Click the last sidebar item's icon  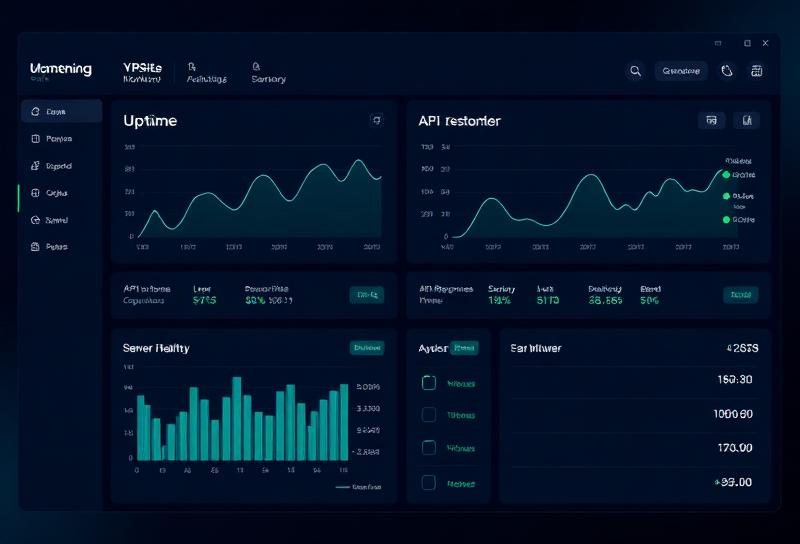(x=35, y=246)
